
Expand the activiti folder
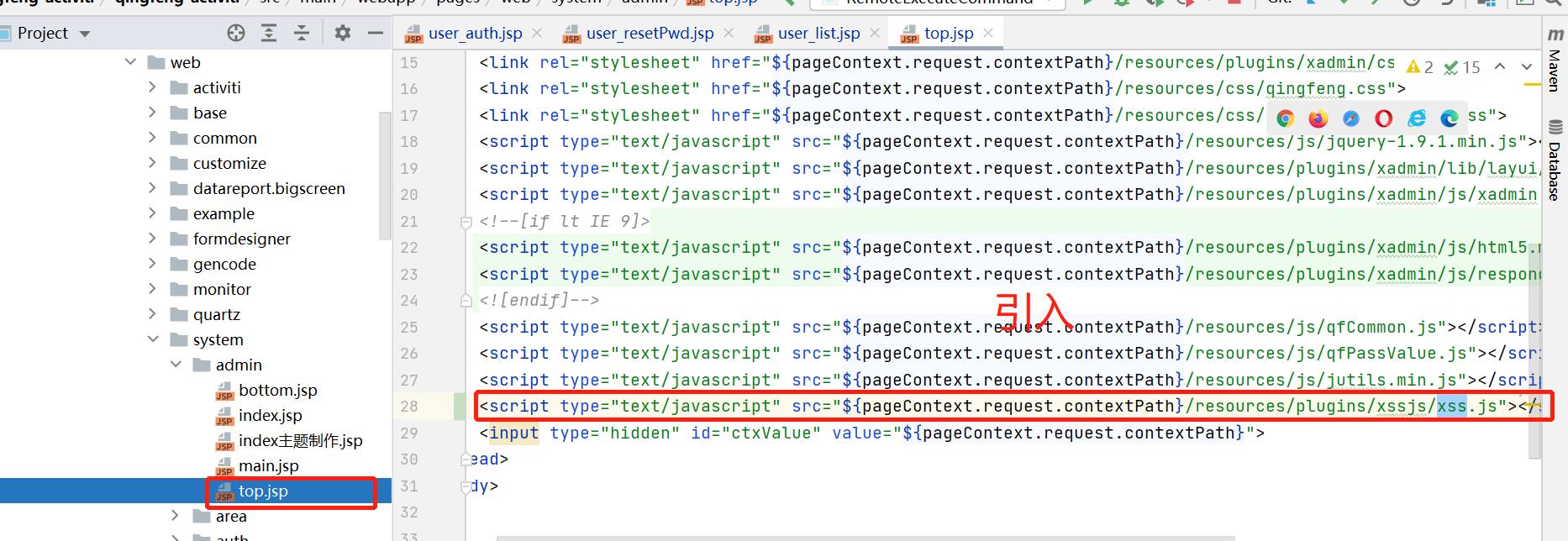tap(152, 87)
